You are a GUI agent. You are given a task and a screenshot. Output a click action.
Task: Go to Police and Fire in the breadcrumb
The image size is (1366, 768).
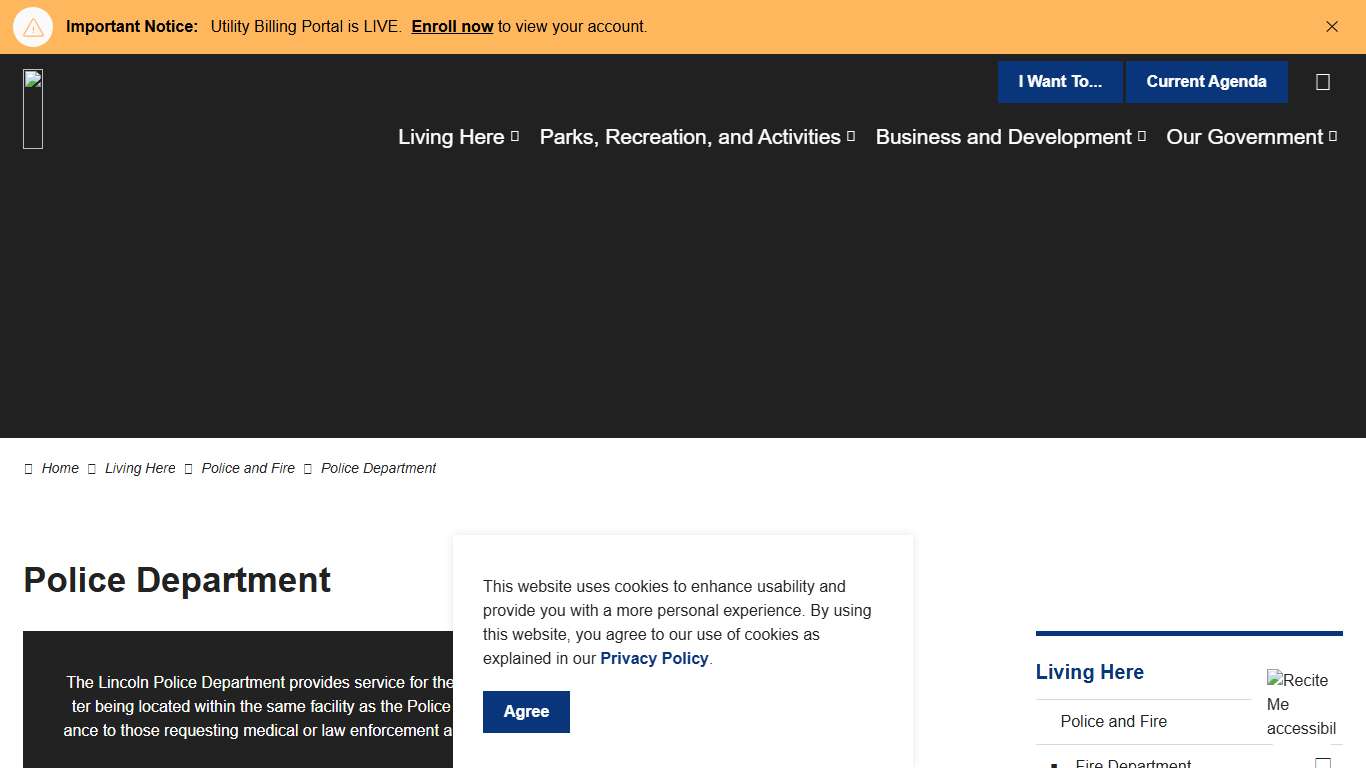(x=248, y=468)
